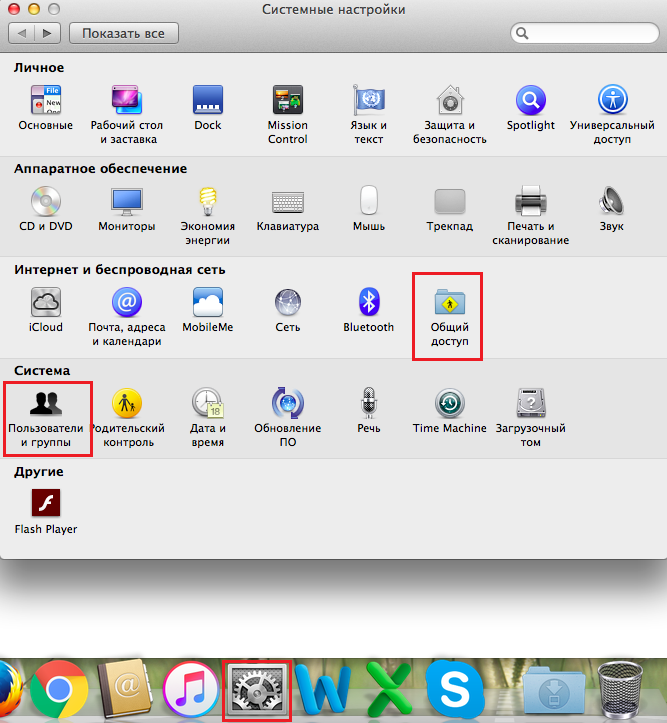The height and width of the screenshot is (723, 667).
Task: Click the Показать все button
Action: pos(124,33)
